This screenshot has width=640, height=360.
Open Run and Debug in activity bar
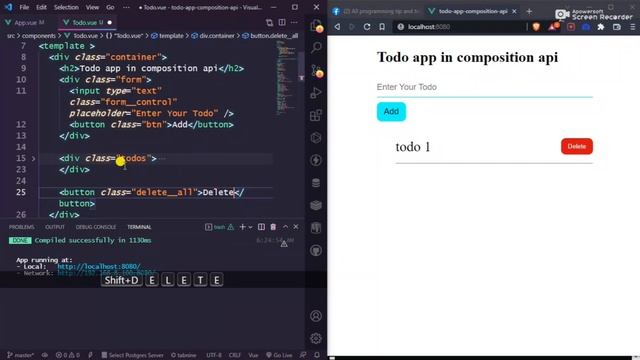pyautogui.click(x=316, y=93)
